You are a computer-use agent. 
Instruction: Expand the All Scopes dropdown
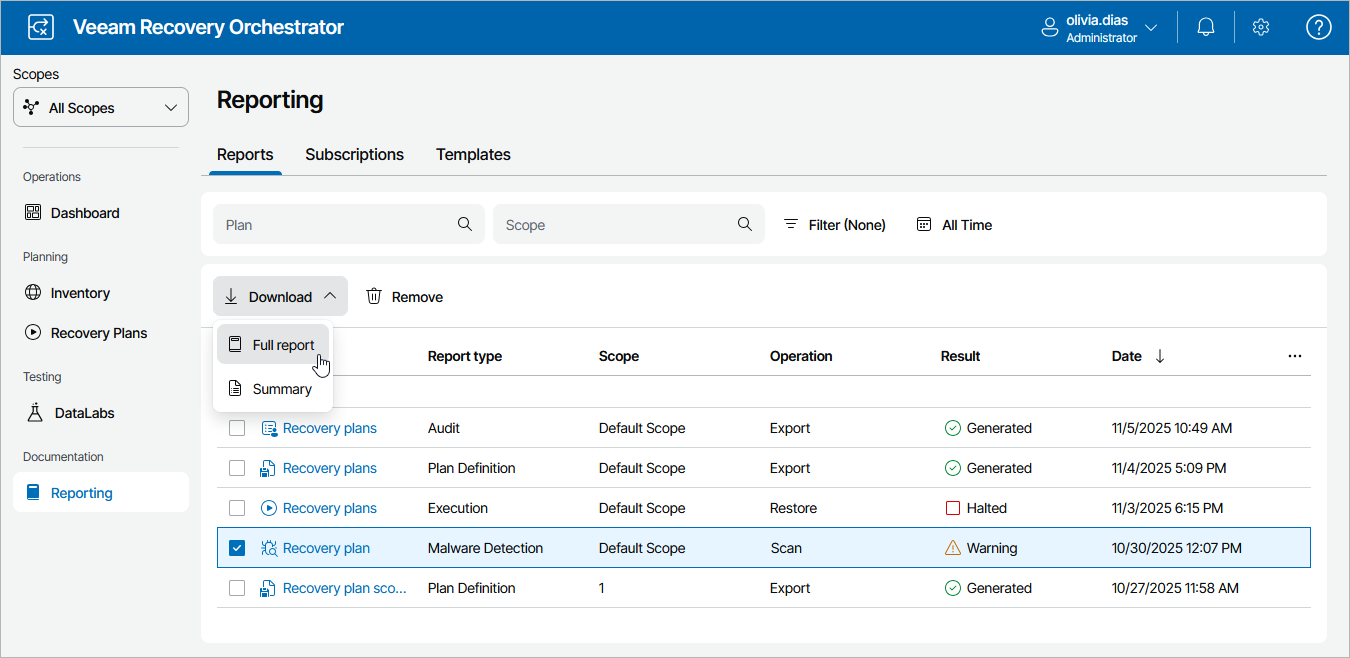101,108
